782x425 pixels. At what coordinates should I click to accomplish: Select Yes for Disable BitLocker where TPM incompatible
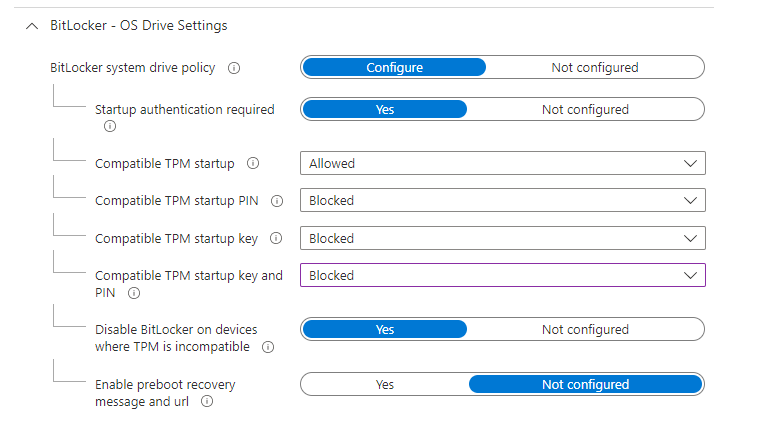point(385,329)
